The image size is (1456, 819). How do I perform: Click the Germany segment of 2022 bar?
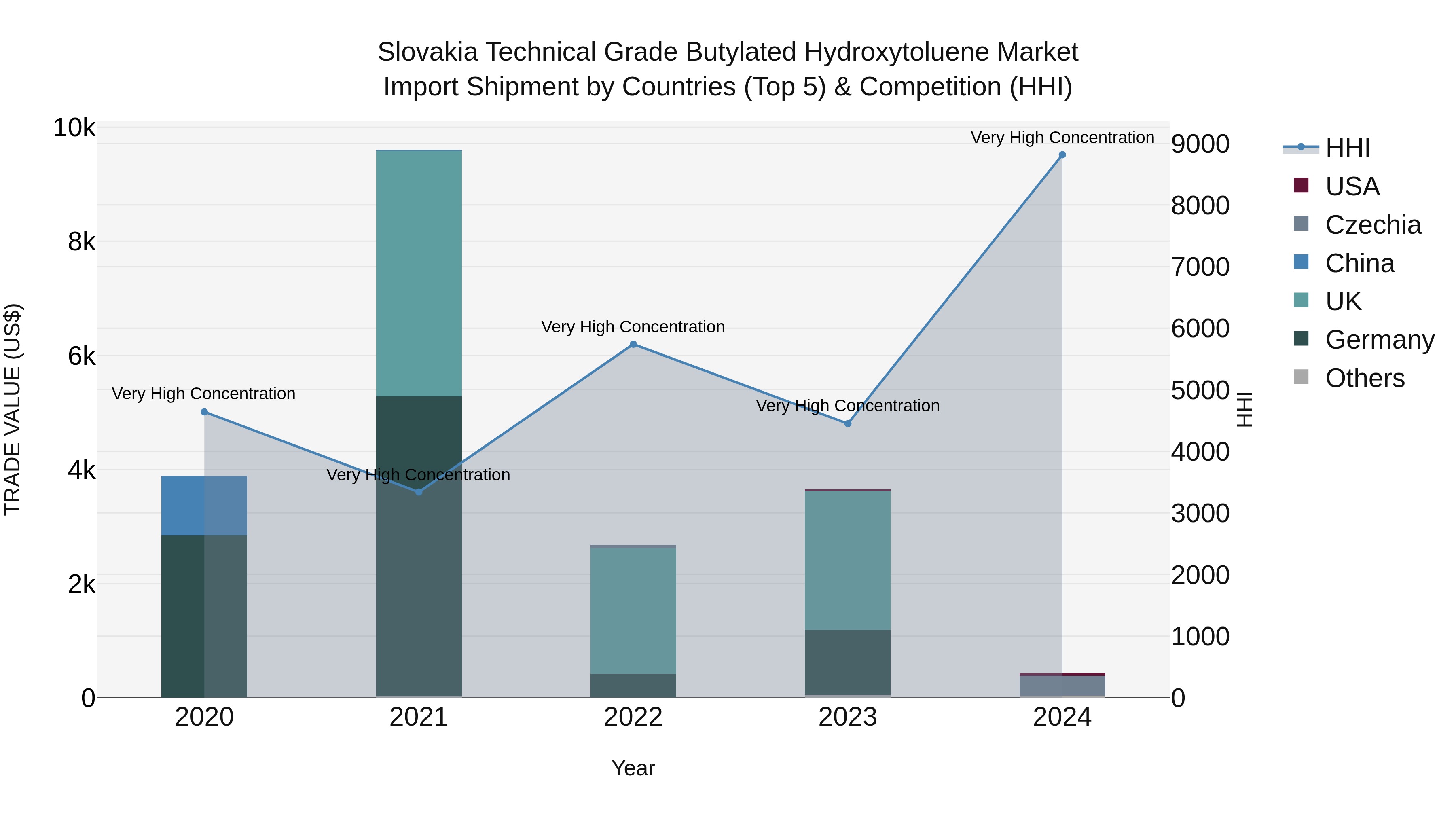(x=633, y=686)
